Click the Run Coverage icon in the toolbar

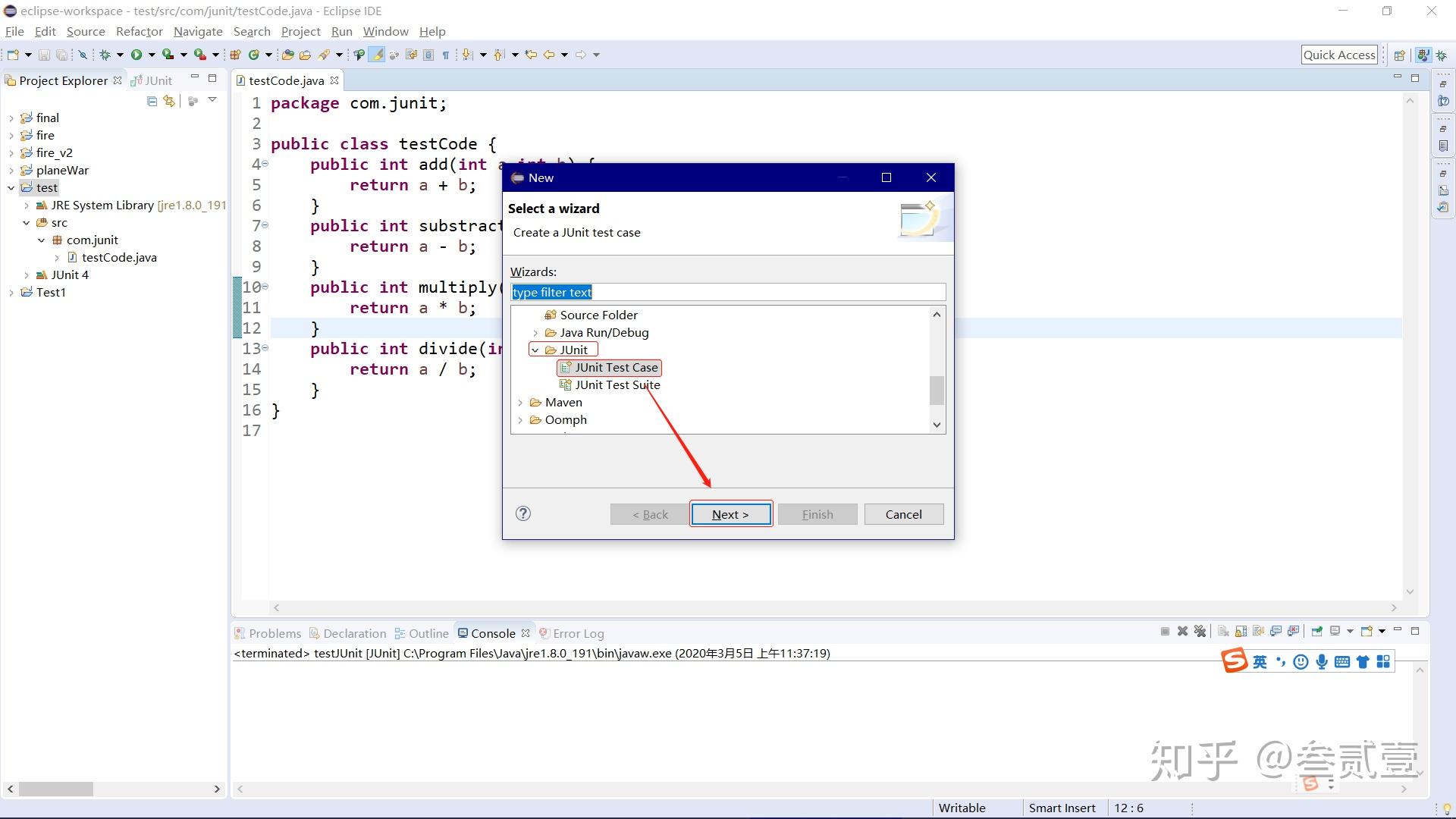[x=168, y=55]
